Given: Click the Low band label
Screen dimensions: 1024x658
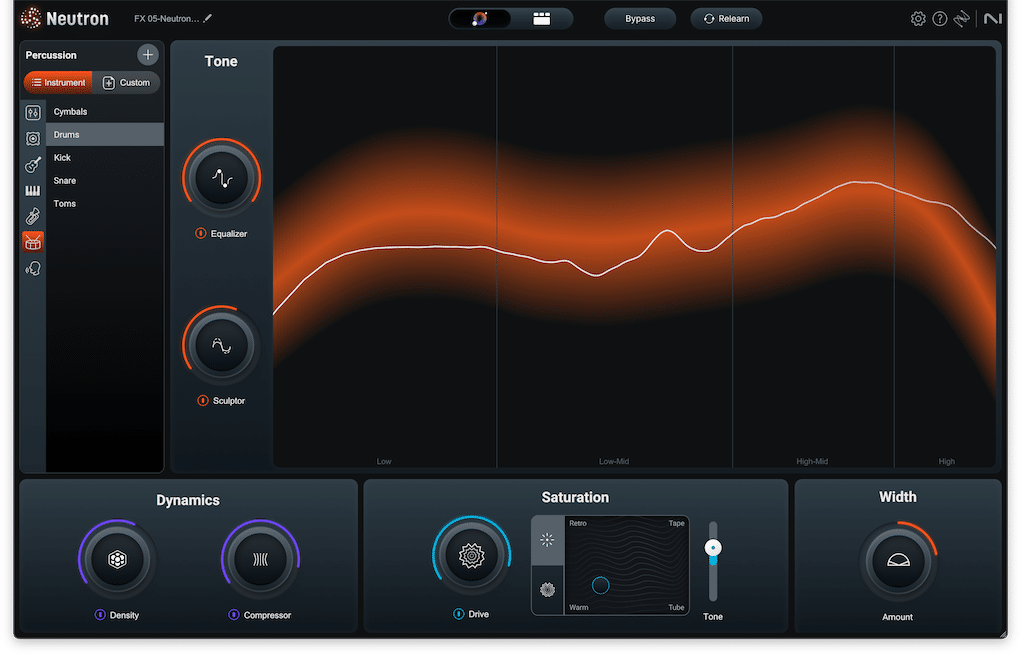Looking at the screenshot, I should (384, 462).
